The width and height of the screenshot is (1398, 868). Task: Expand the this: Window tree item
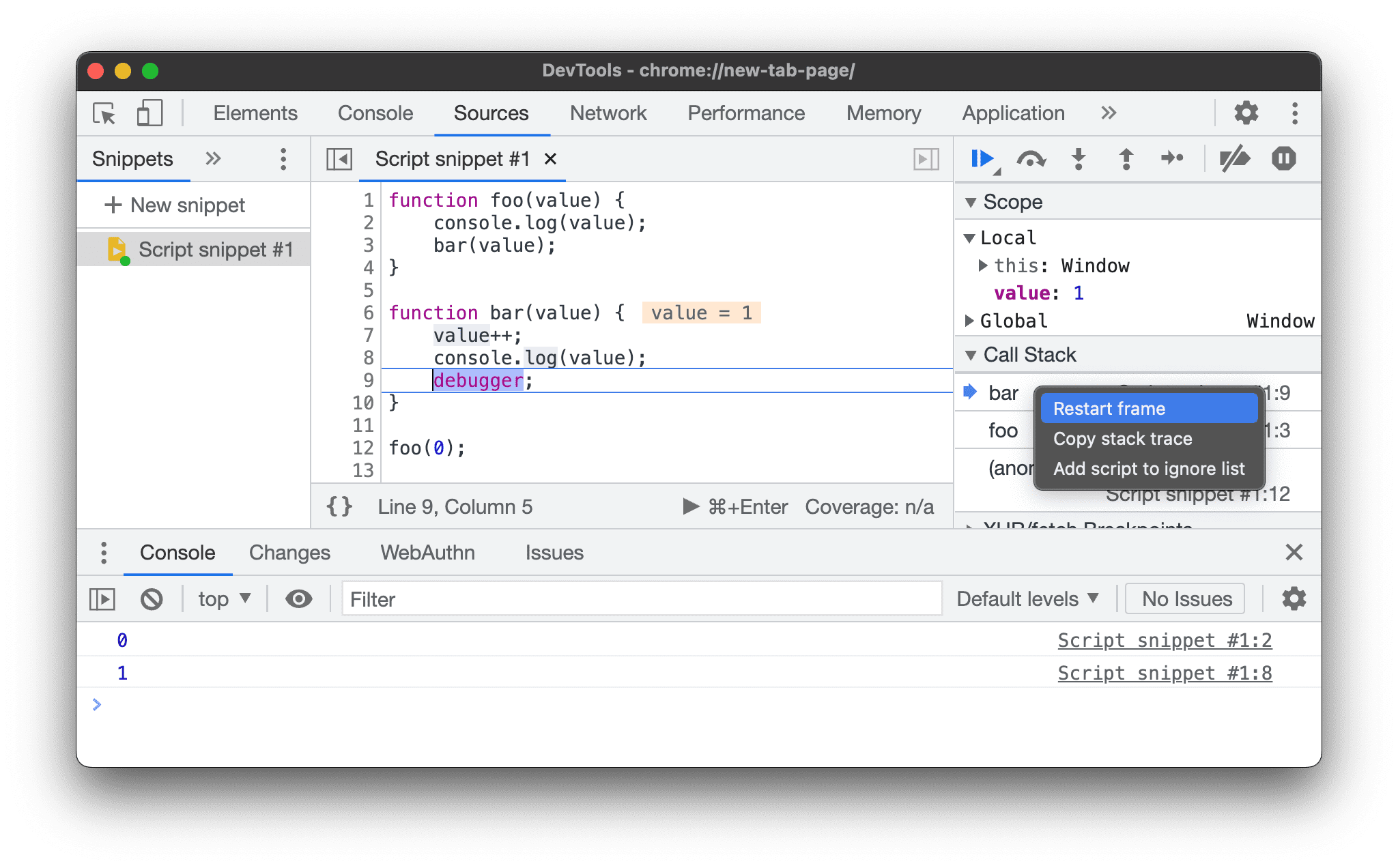[984, 265]
